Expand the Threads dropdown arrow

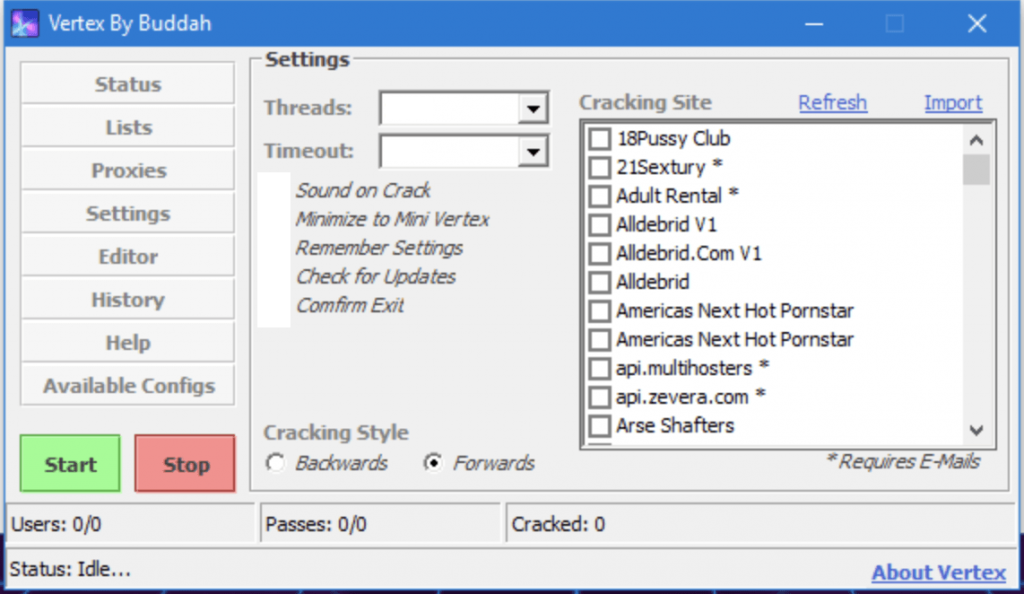click(533, 108)
